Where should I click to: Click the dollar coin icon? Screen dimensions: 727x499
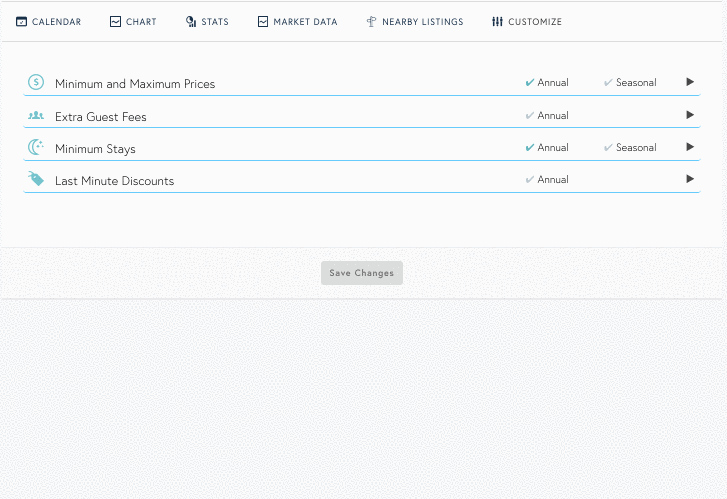click(36, 82)
